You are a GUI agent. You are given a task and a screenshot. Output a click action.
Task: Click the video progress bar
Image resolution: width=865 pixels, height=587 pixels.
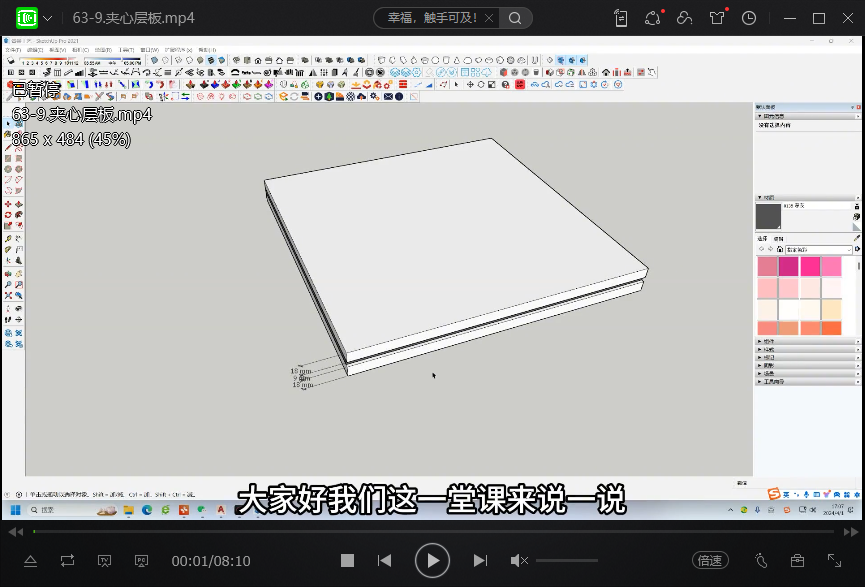432,531
